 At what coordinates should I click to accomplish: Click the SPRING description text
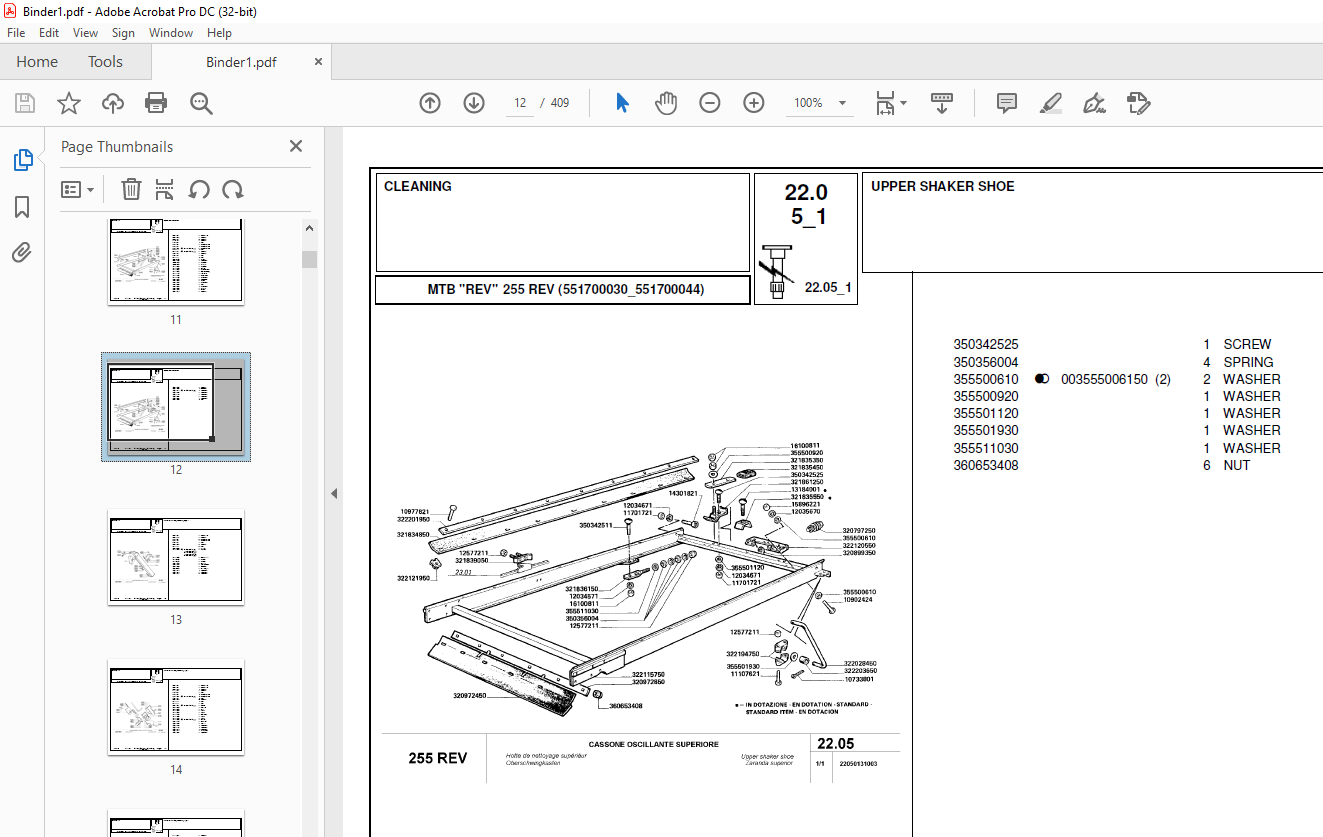(x=1248, y=362)
